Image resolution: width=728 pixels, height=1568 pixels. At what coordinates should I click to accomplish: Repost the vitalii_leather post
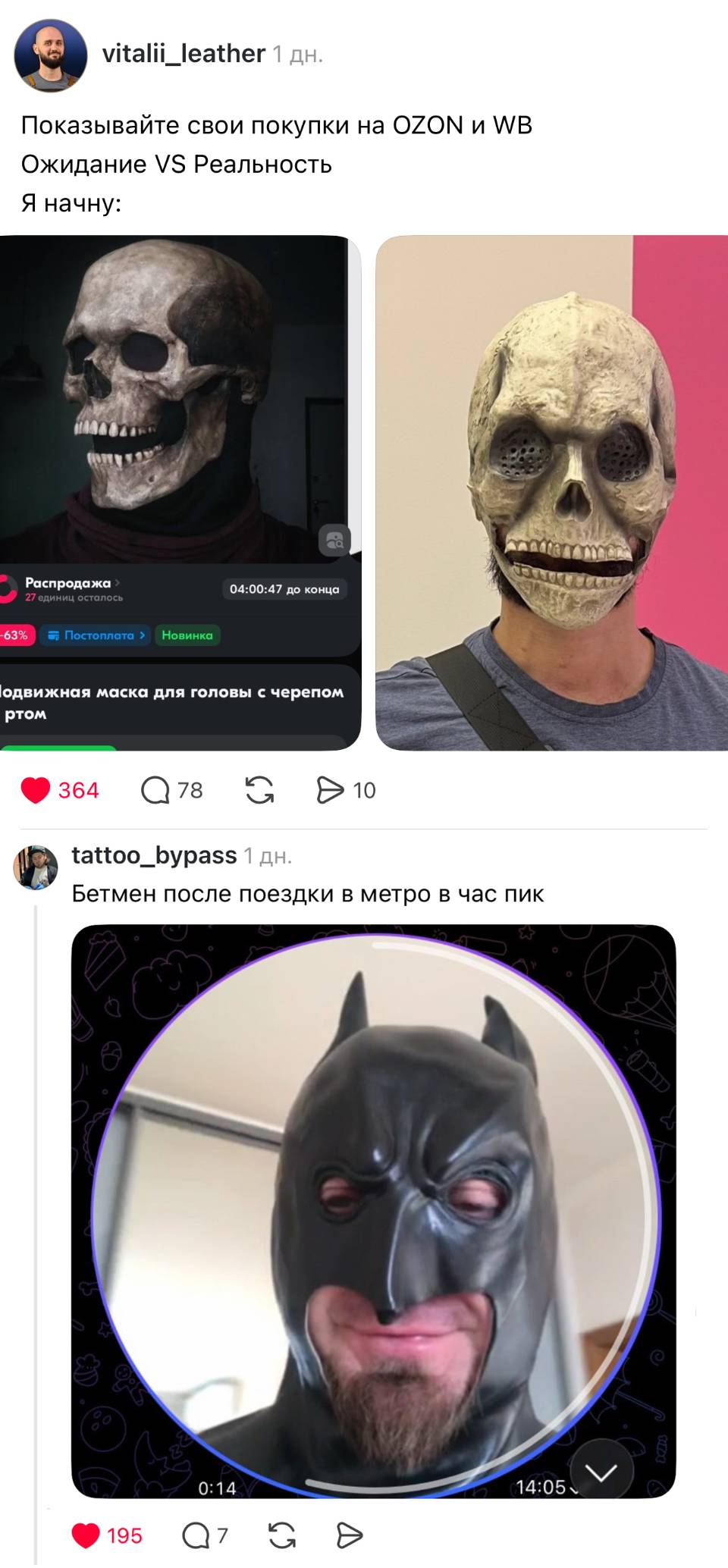click(259, 790)
